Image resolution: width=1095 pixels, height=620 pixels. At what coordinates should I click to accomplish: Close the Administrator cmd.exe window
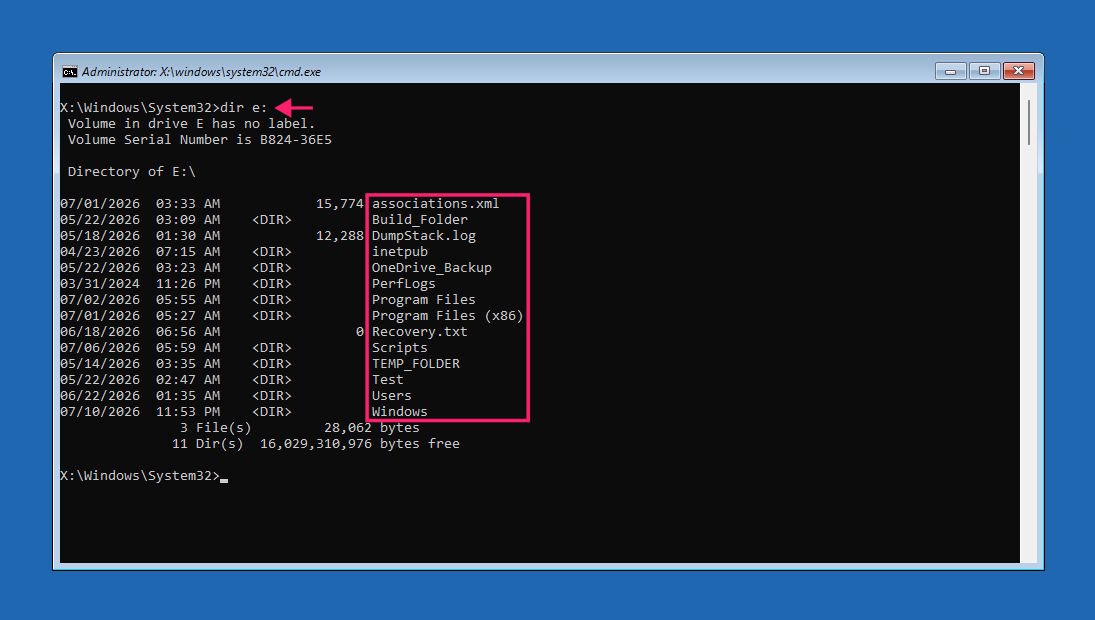click(x=1018, y=71)
